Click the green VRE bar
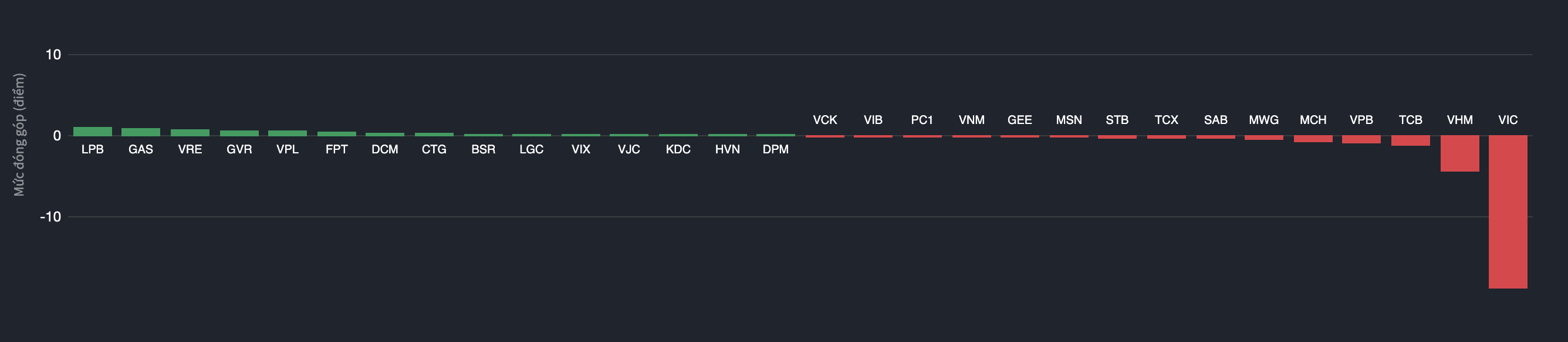Viewport: 1568px width, 342px height. pos(190,132)
